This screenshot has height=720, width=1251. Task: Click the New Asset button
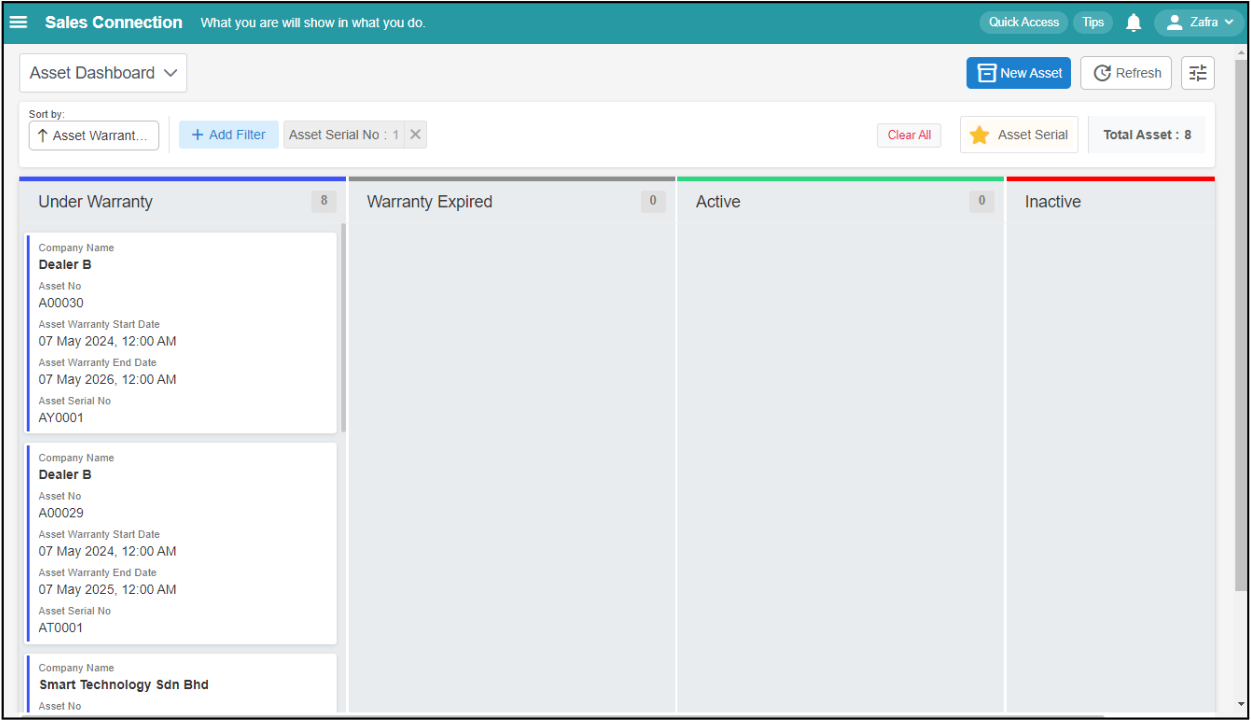1019,73
